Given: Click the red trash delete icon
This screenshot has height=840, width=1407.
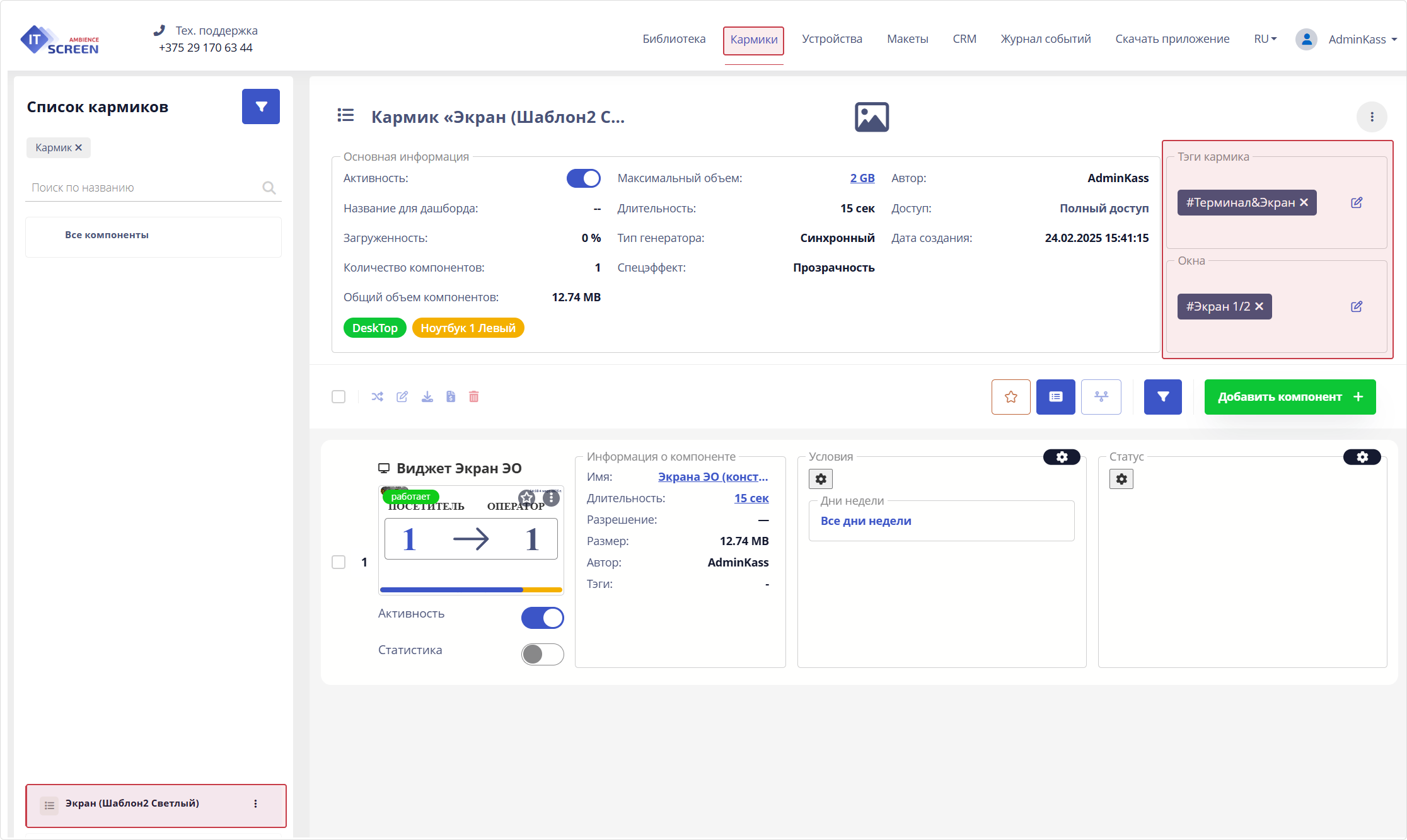Looking at the screenshot, I should [x=474, y=396].
